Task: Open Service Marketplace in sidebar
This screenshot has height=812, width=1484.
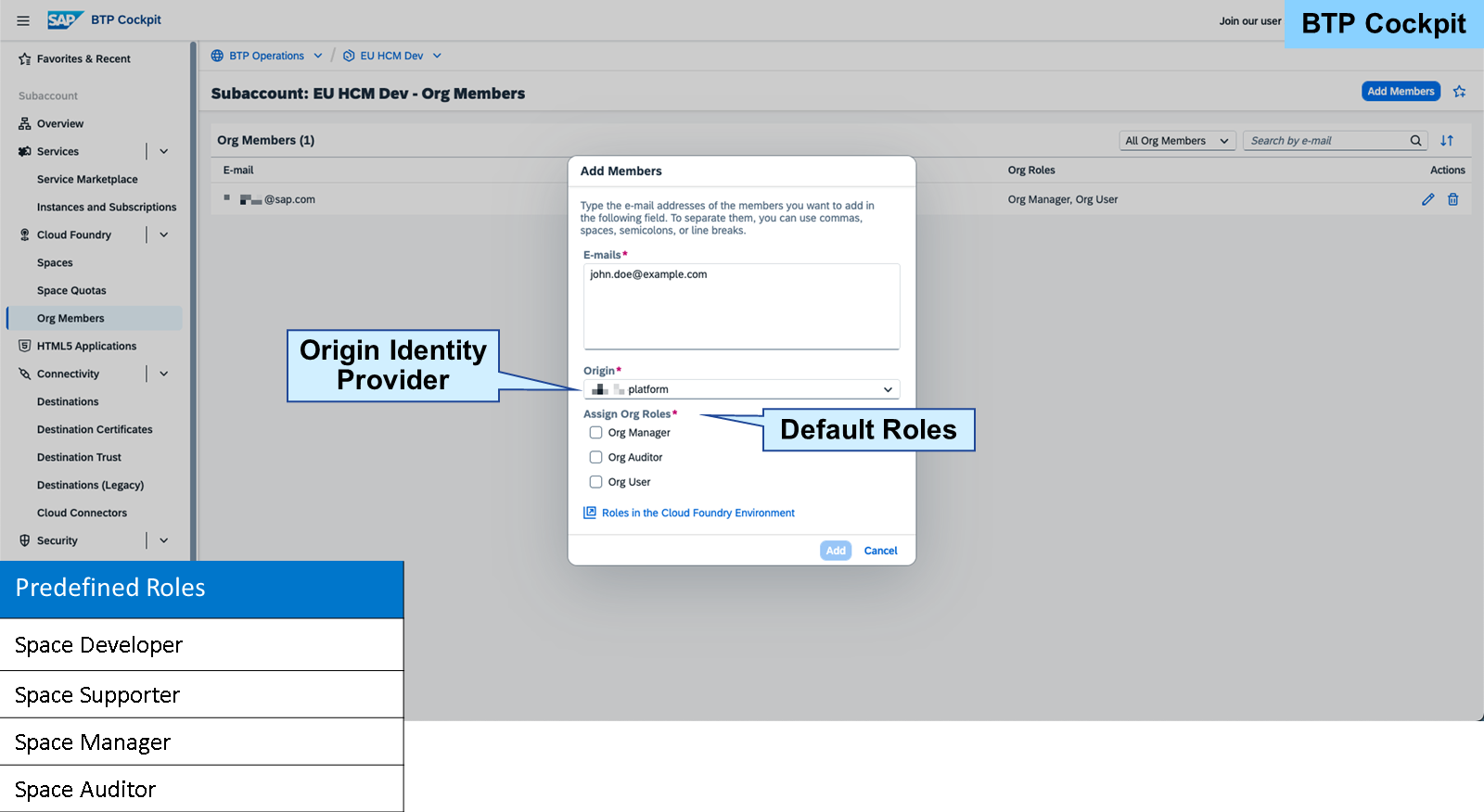Action: coord(87,179)
